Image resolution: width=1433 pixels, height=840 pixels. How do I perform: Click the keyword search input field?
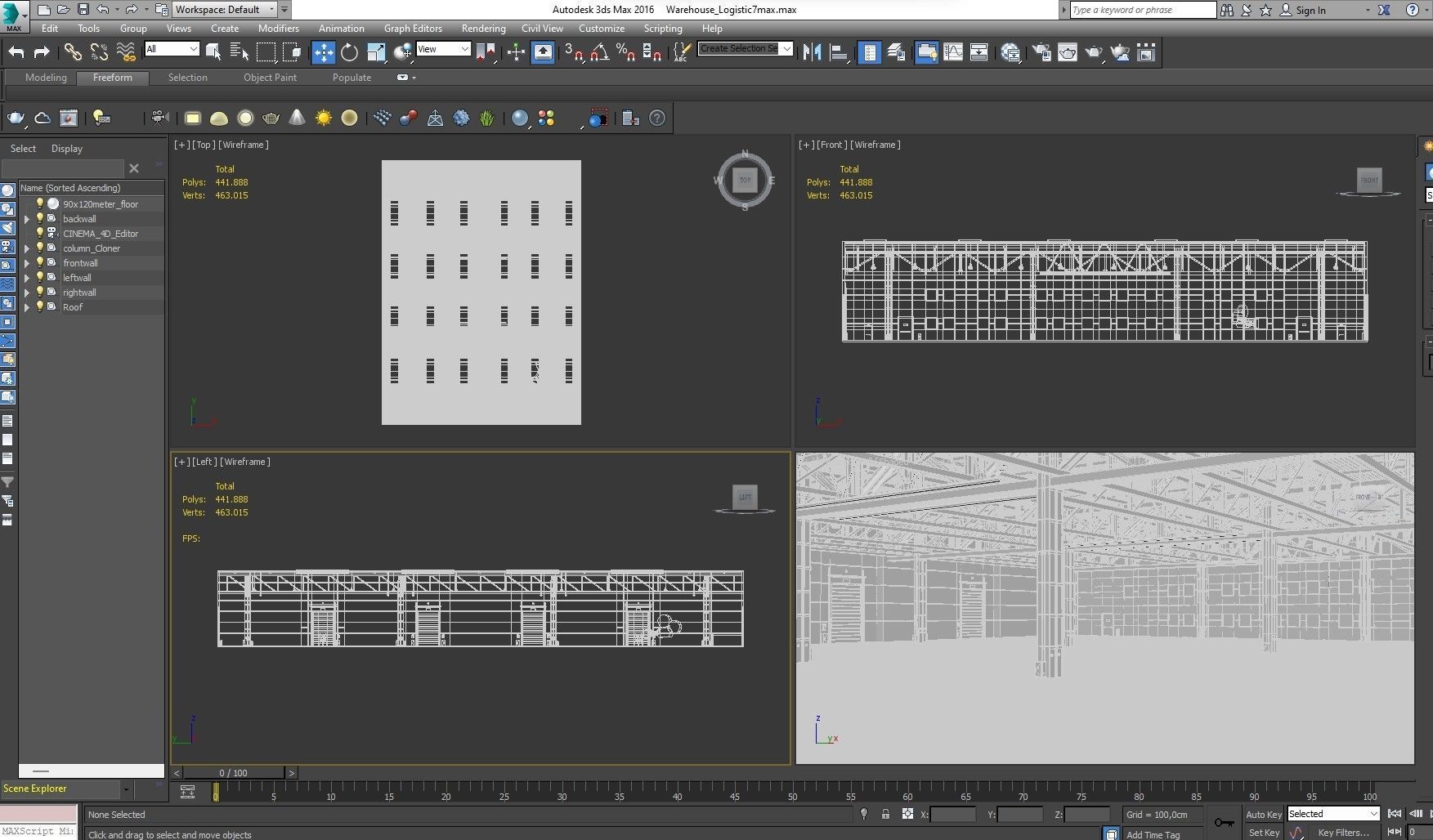click(1142, 10)
